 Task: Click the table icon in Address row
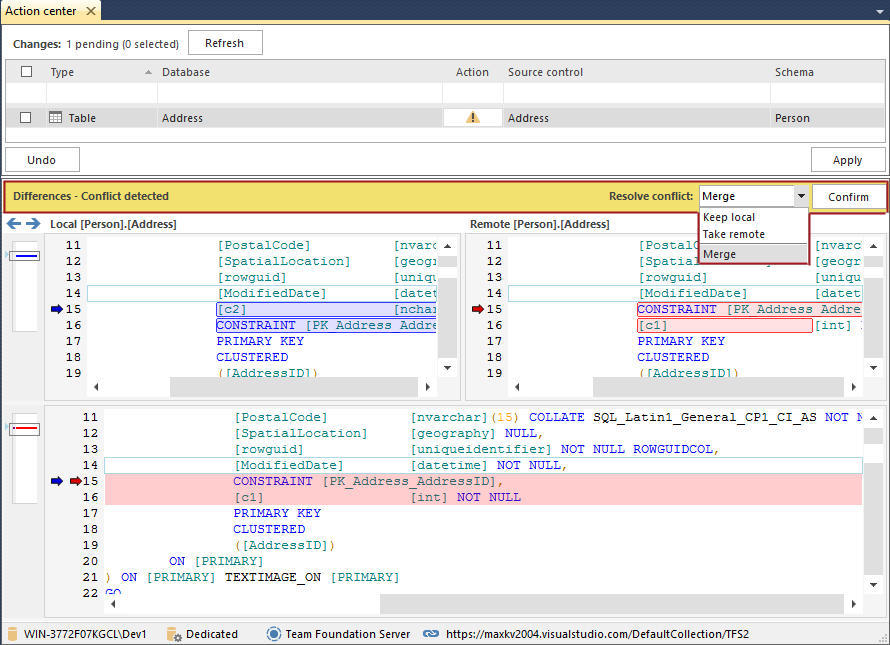(56, 118)
